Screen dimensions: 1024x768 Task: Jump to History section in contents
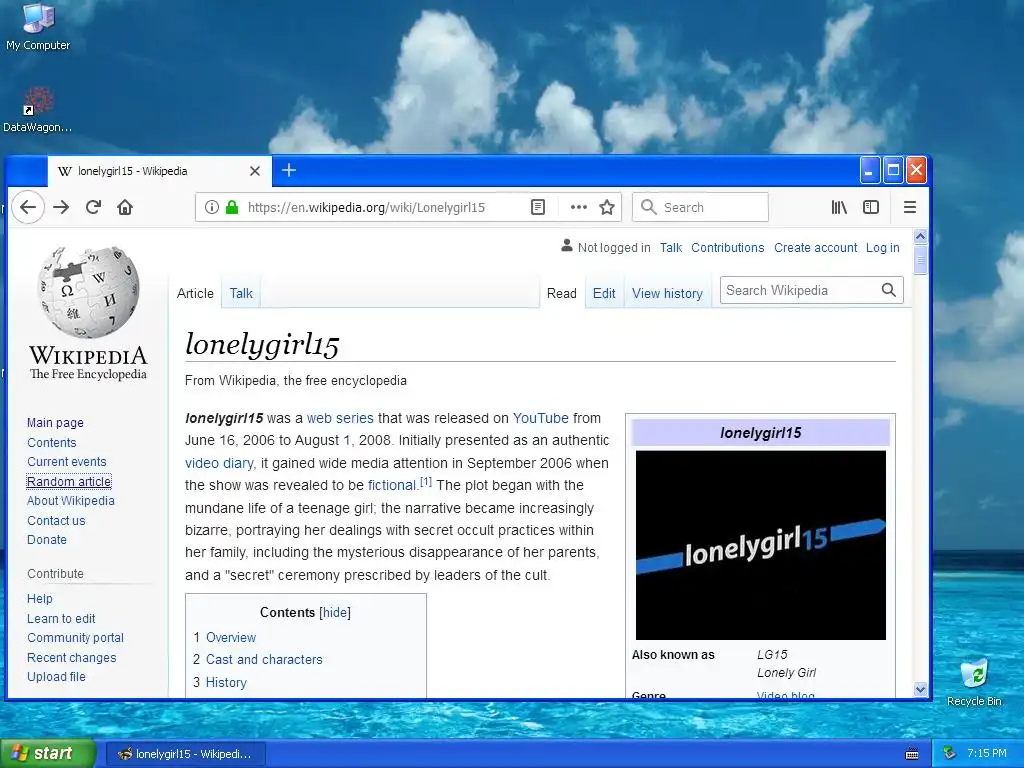(x=226, y=682)
